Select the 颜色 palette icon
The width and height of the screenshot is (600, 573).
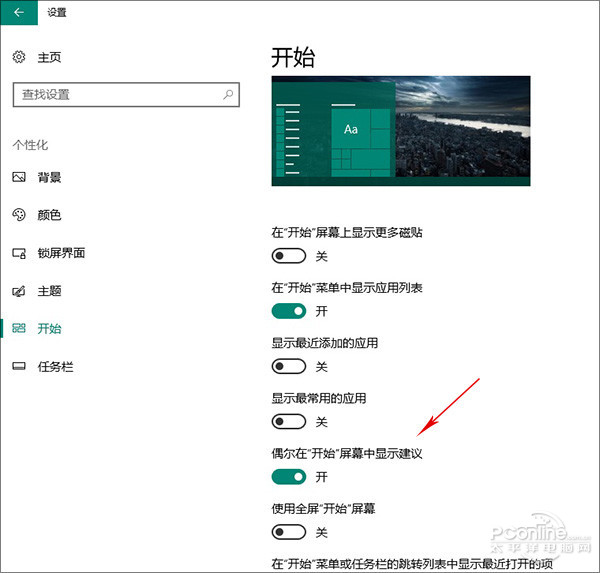[x=19, y=215]
